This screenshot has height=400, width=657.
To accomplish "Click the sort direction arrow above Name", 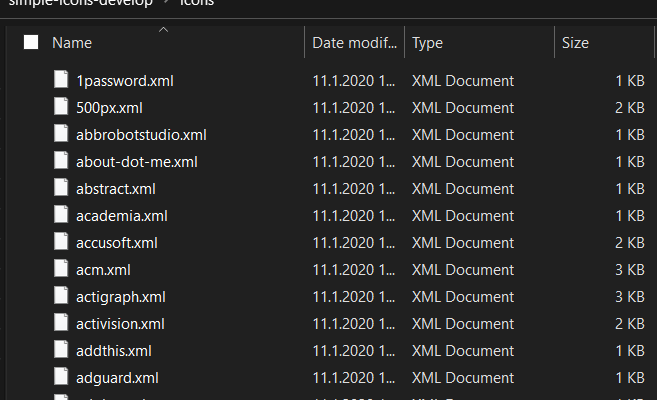I will [163, 30].
